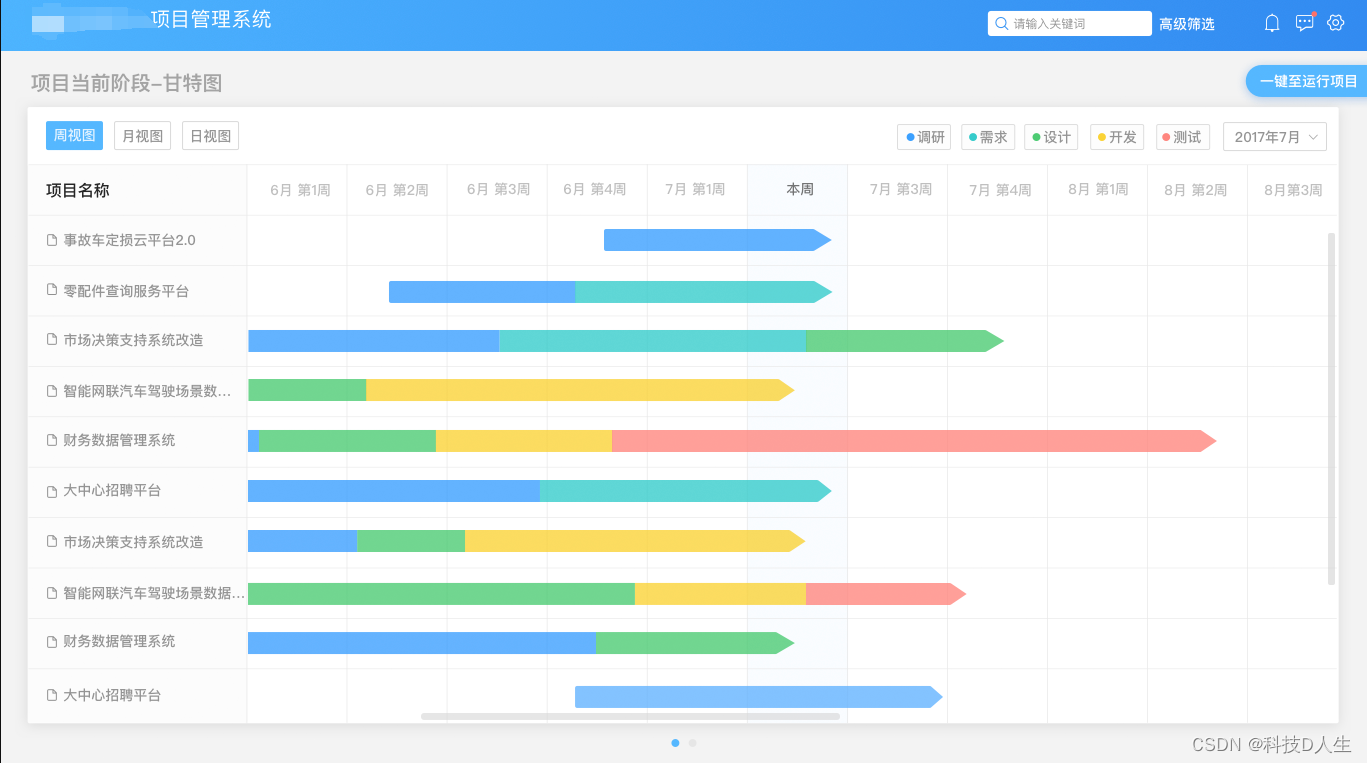Switch to 周视图 week view
Viewport: 1367px width, 763px height.
[x=74, y=136]
